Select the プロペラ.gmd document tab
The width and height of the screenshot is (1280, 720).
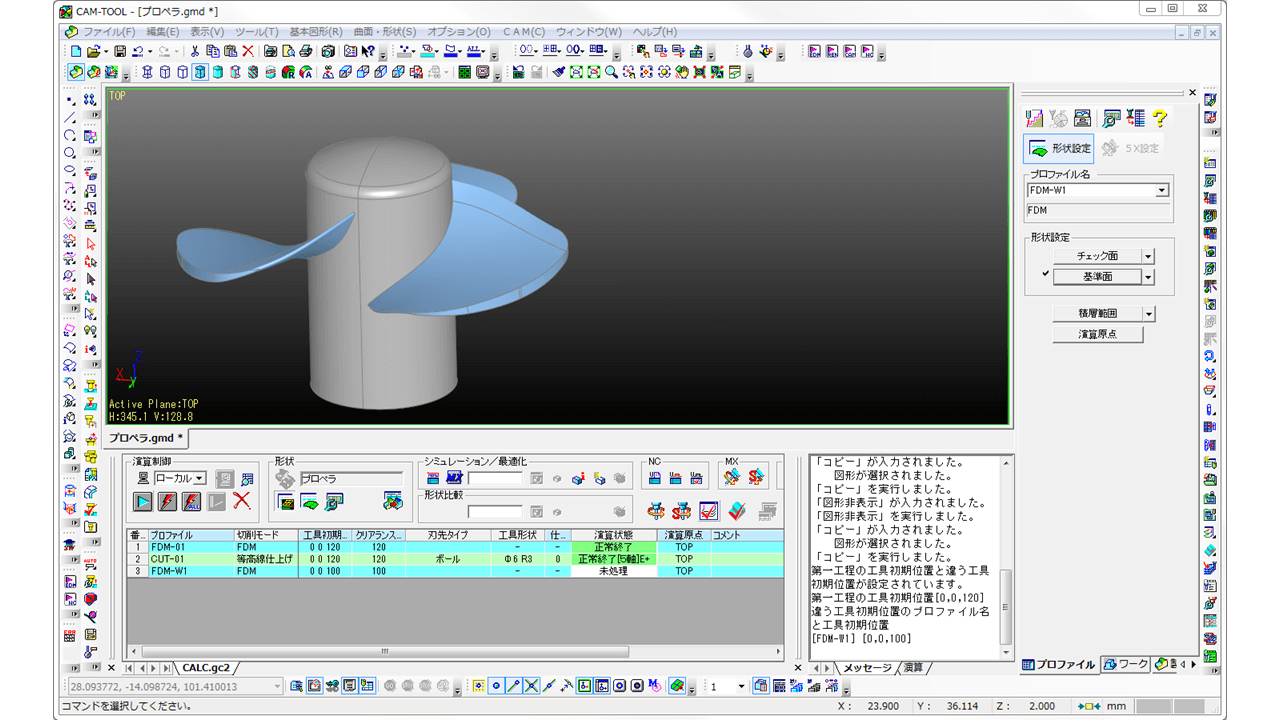pyautogui.click(x=146, y=438)
